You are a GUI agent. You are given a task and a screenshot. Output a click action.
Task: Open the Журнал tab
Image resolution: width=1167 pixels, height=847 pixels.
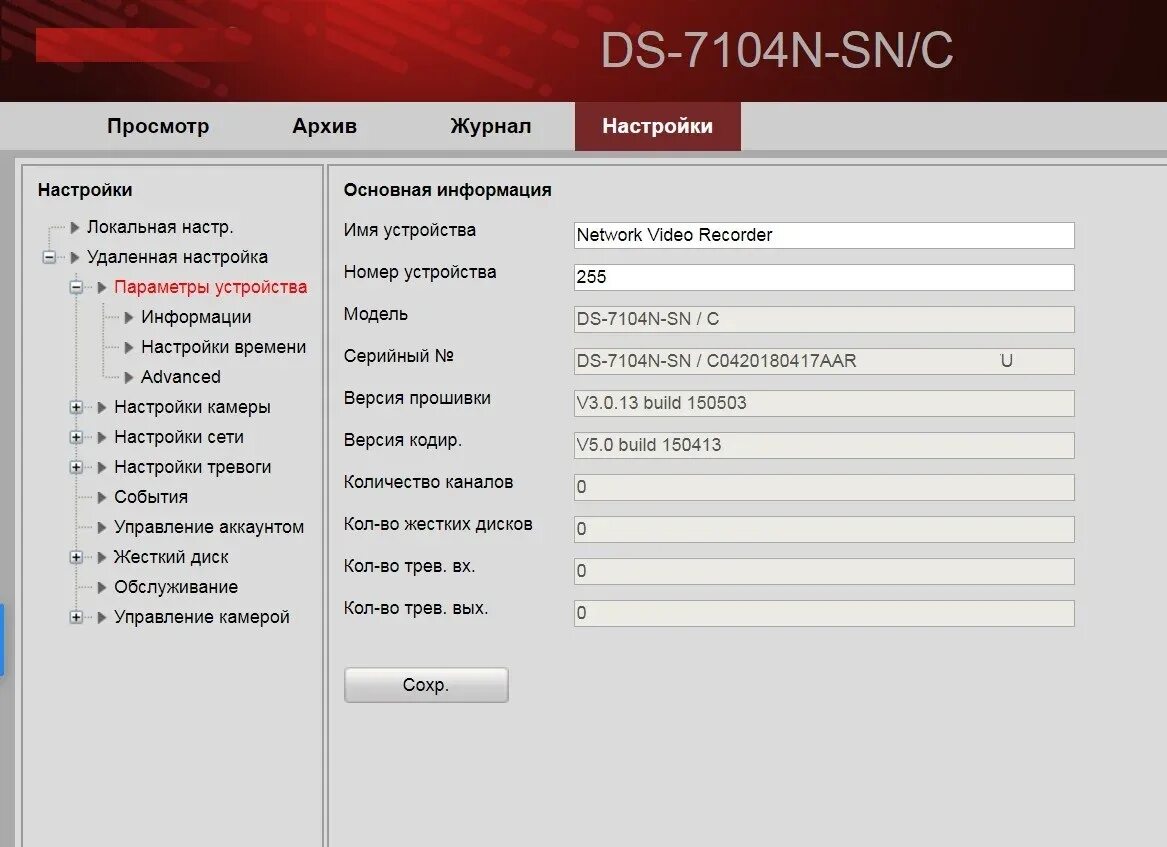[490, 126]
